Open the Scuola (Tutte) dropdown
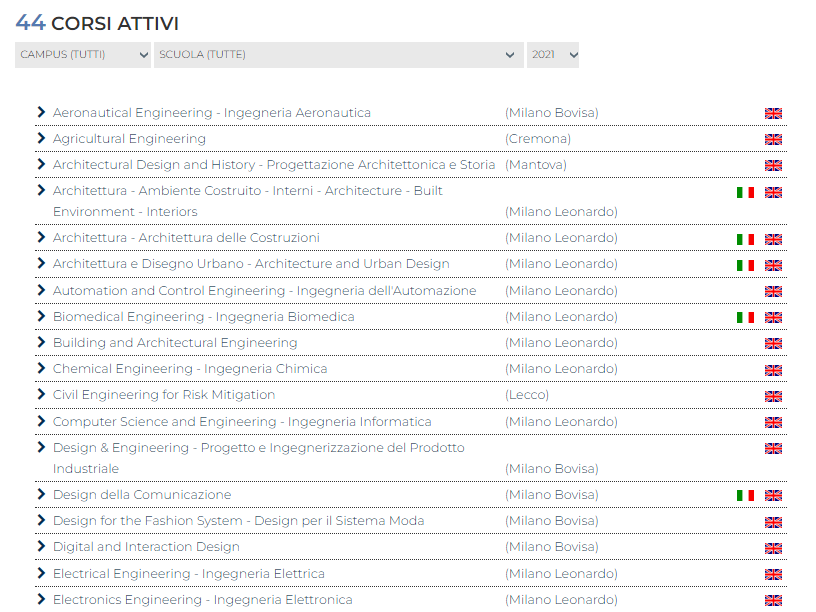 [x=339, y=55]
